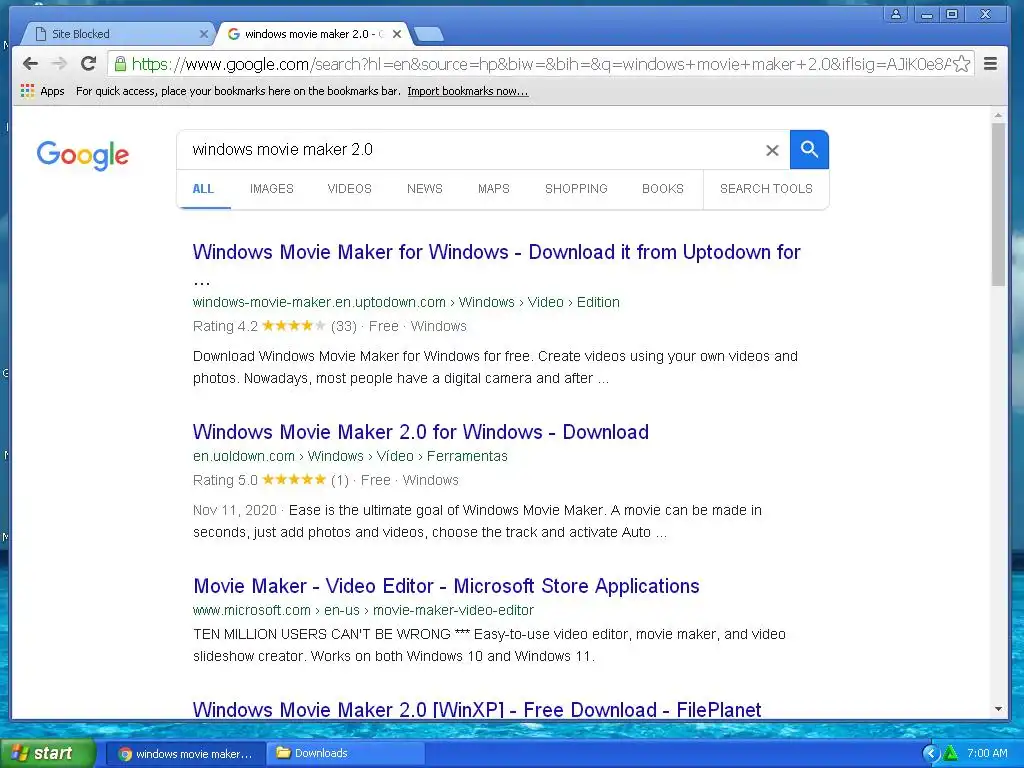This screenshot has width=1024, height=768.
Task: Maximize the Chrome window
Action: (952, 14)
